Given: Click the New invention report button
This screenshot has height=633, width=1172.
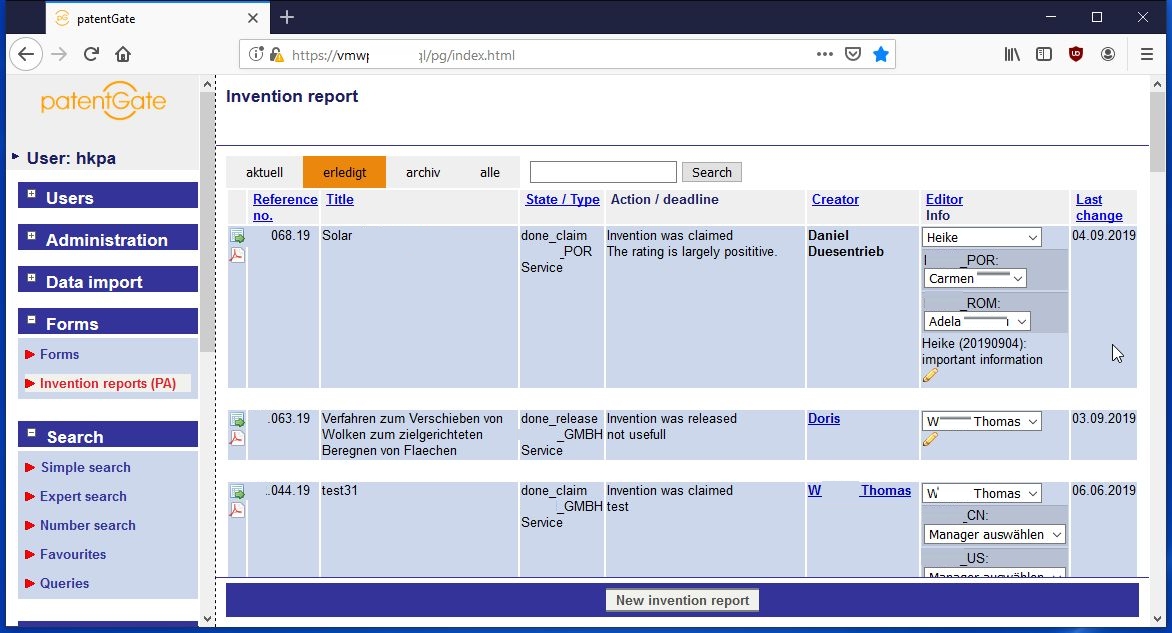Looking at the screenshot, I should coord(682,600).
